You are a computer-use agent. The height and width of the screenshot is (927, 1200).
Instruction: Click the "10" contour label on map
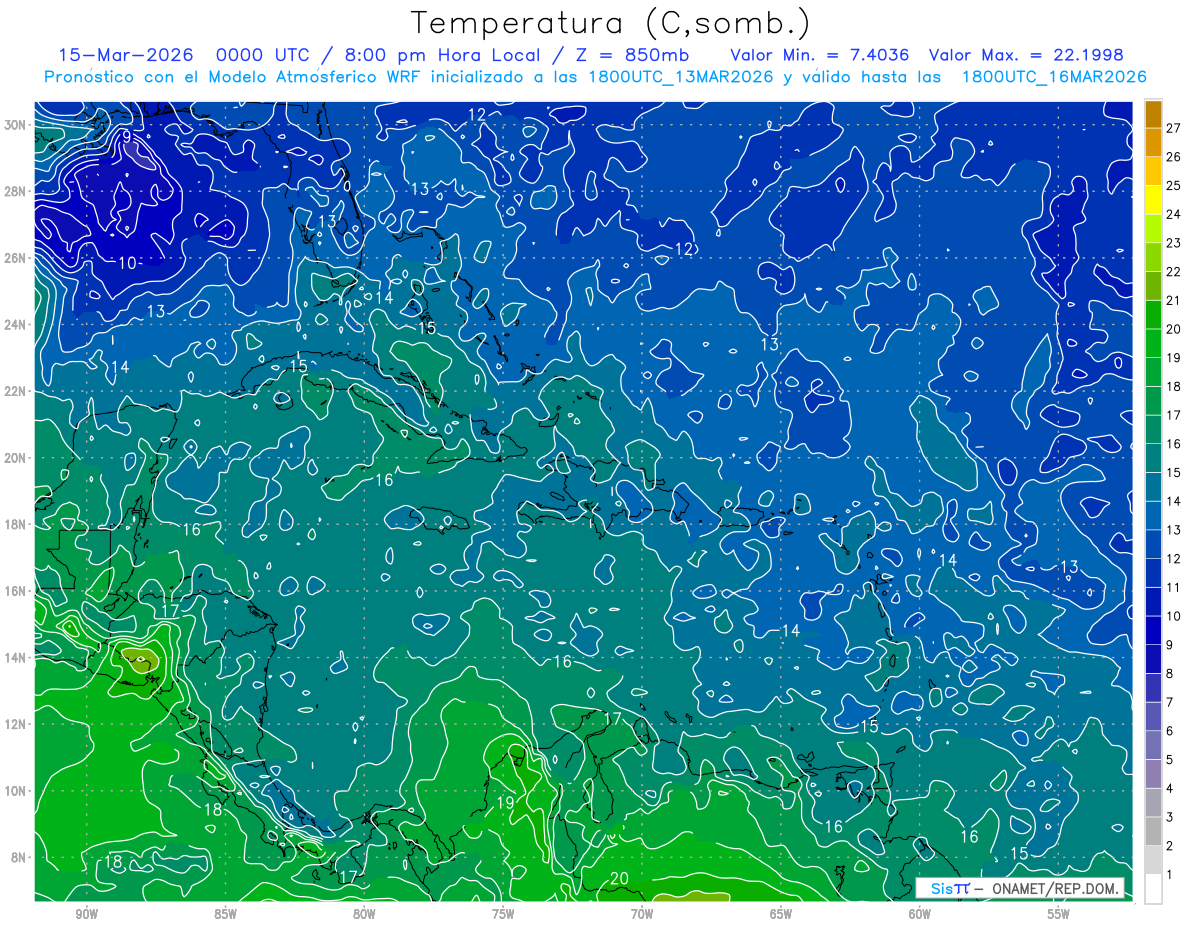click(x=128, y=263)
